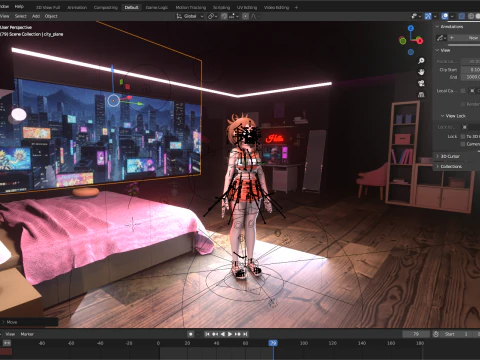Open the viewport Select menu
This screenshot has width=480, height=360.
pyautogui.click(x=20, y=16)
